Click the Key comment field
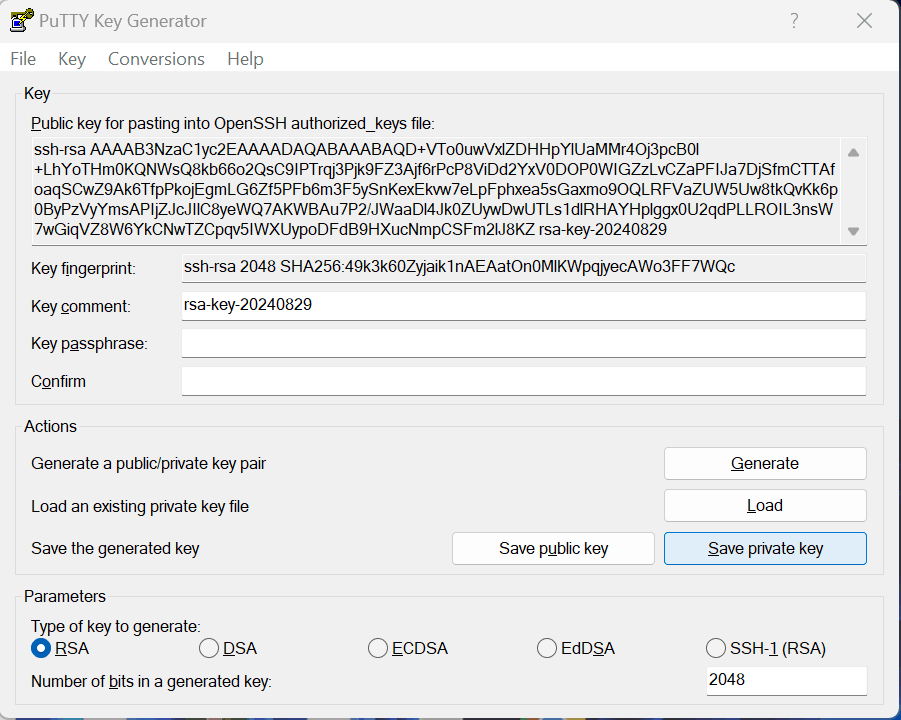 point(523,305)
